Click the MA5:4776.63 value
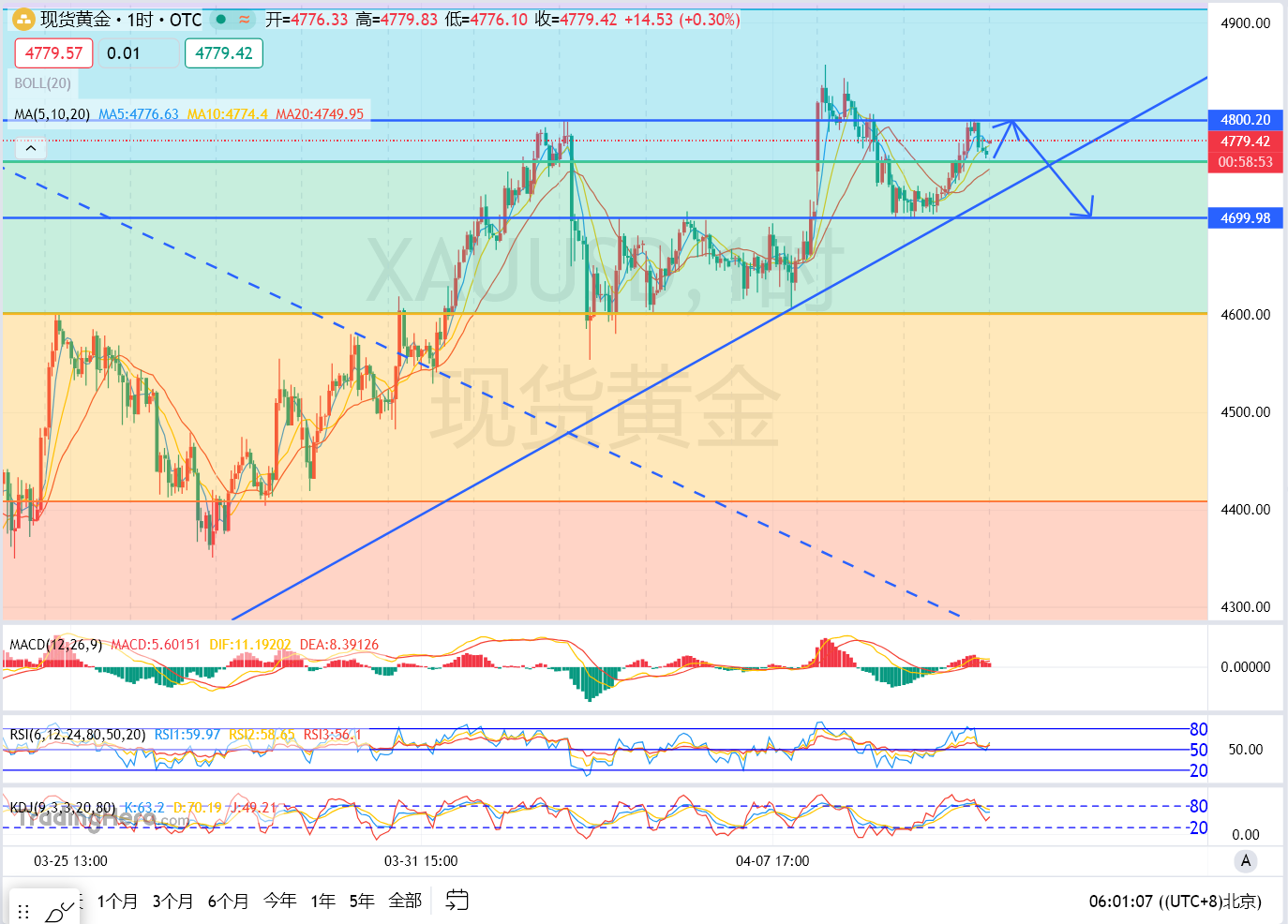The height and width of the screenshot is (924, 1288). (139, 114)
